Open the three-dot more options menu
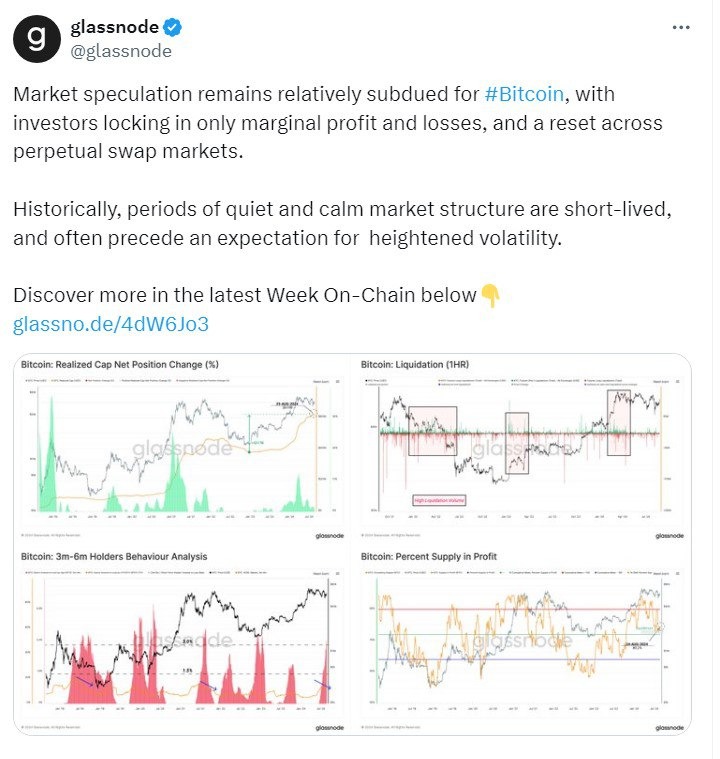Image resolution: width=720 pixels, height=759 pixels. tap(681, 28)
